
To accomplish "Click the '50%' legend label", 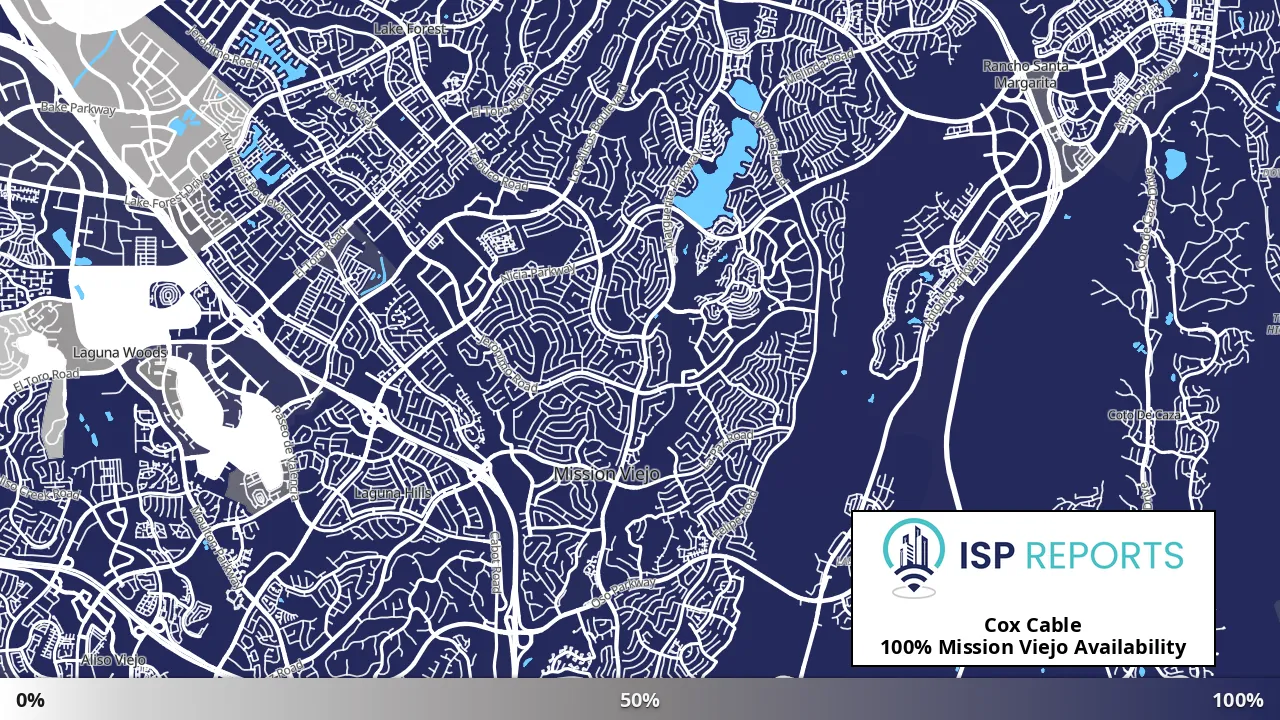I will point(639,700).
